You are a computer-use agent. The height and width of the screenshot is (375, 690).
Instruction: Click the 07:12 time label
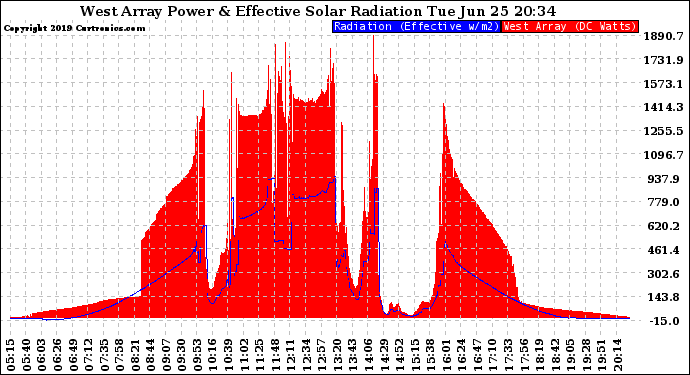click(x=88, y=355)
